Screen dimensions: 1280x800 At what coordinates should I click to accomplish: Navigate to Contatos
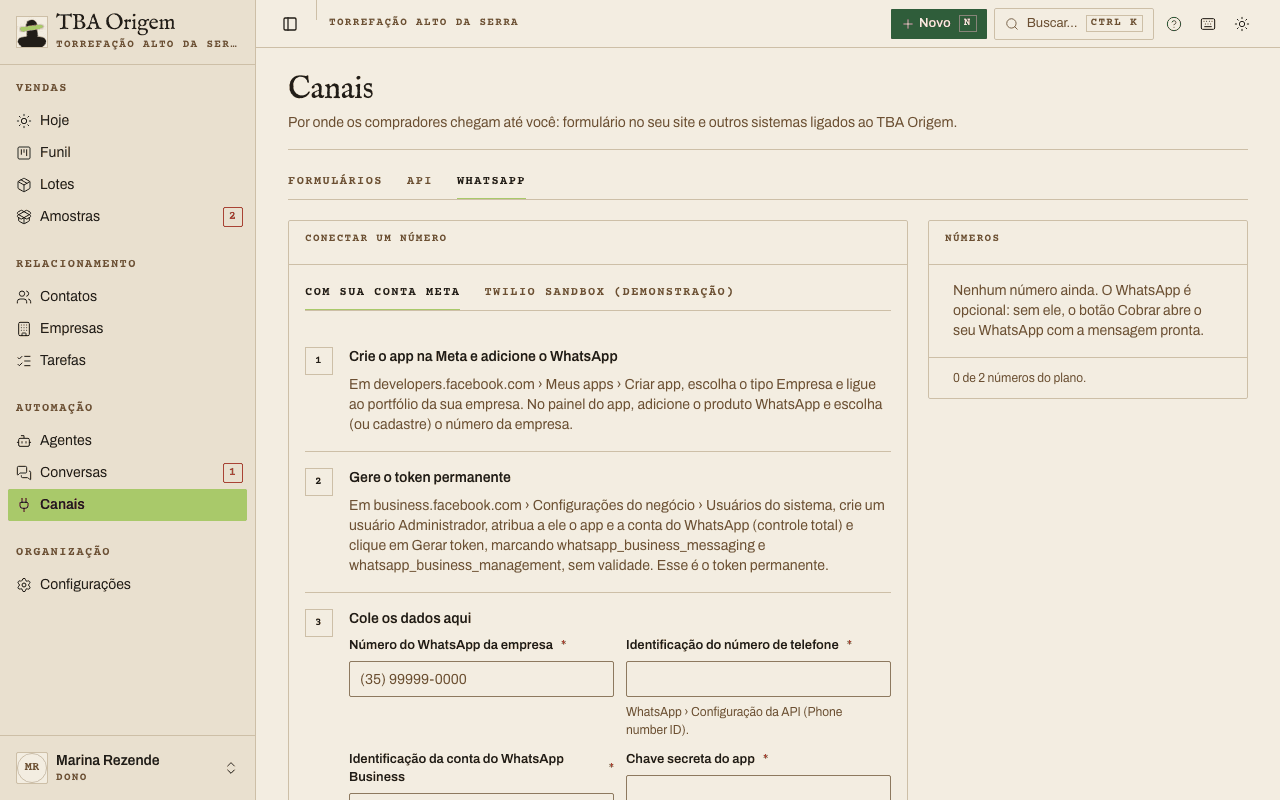(127, 296)
